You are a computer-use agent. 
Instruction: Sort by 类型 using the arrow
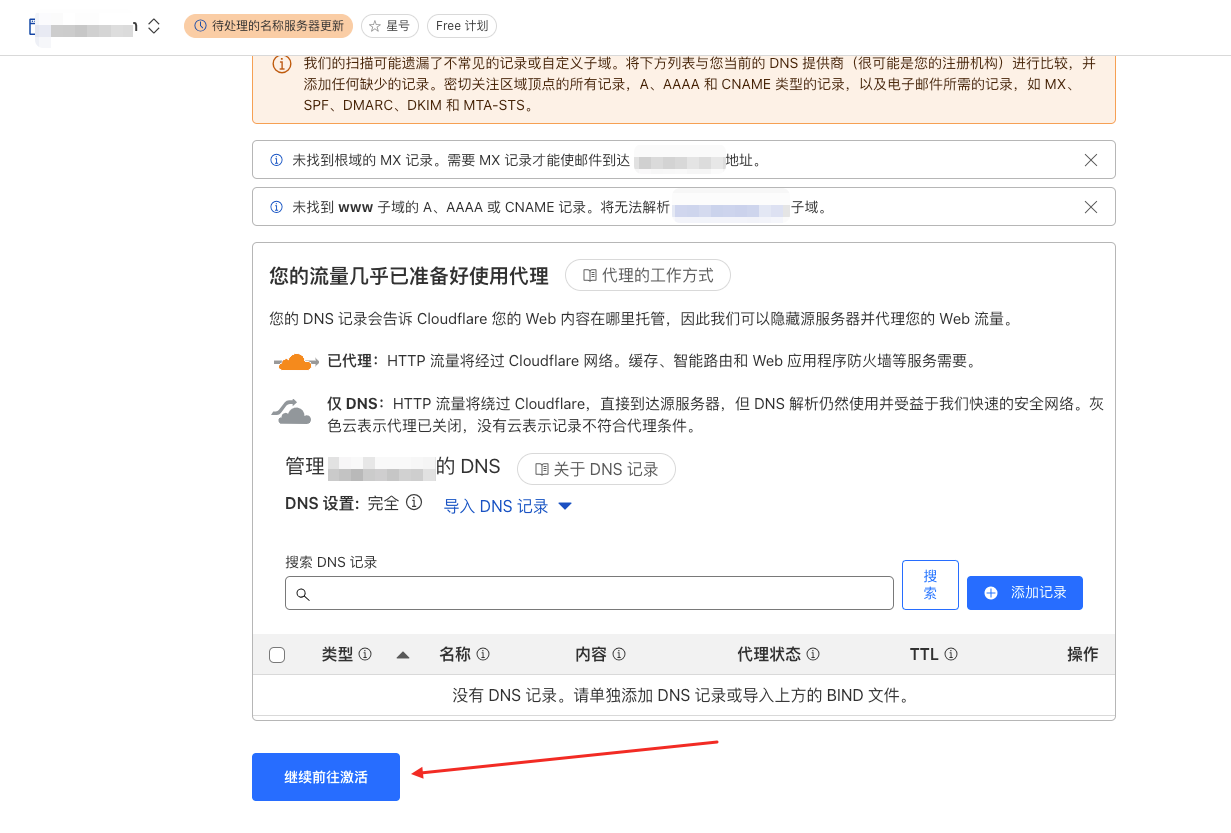coord(403,655)
